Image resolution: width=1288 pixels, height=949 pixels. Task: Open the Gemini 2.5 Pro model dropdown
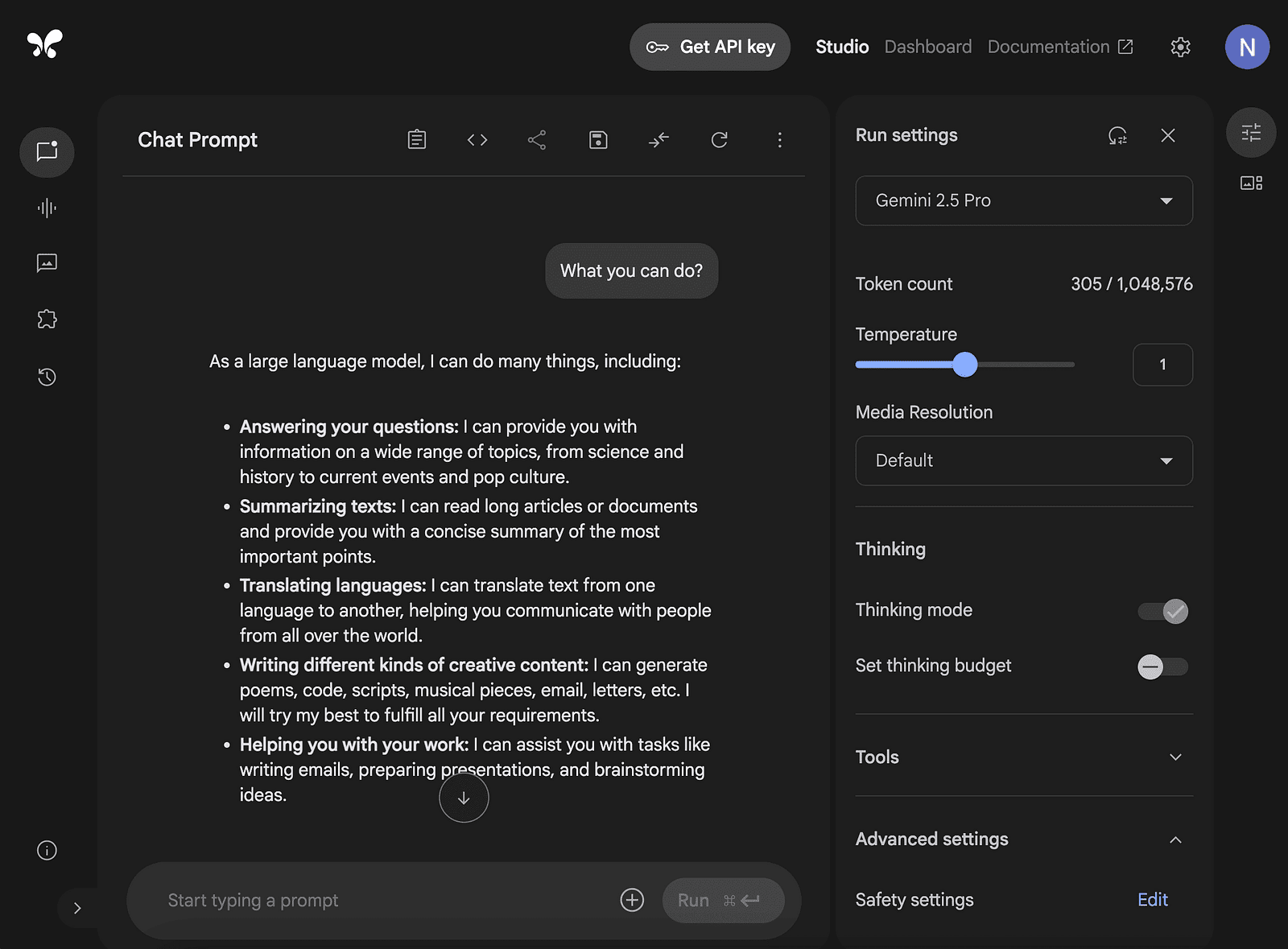pyautogui.click(x=1024, y=200)
